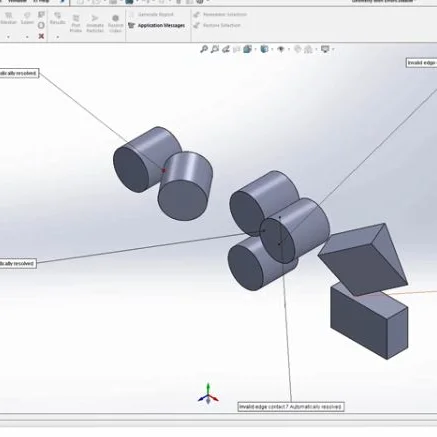This screenshot has width=437, height=437.
Task: Expand the View Settings dropdown arrow
Action: coord(333,50)
